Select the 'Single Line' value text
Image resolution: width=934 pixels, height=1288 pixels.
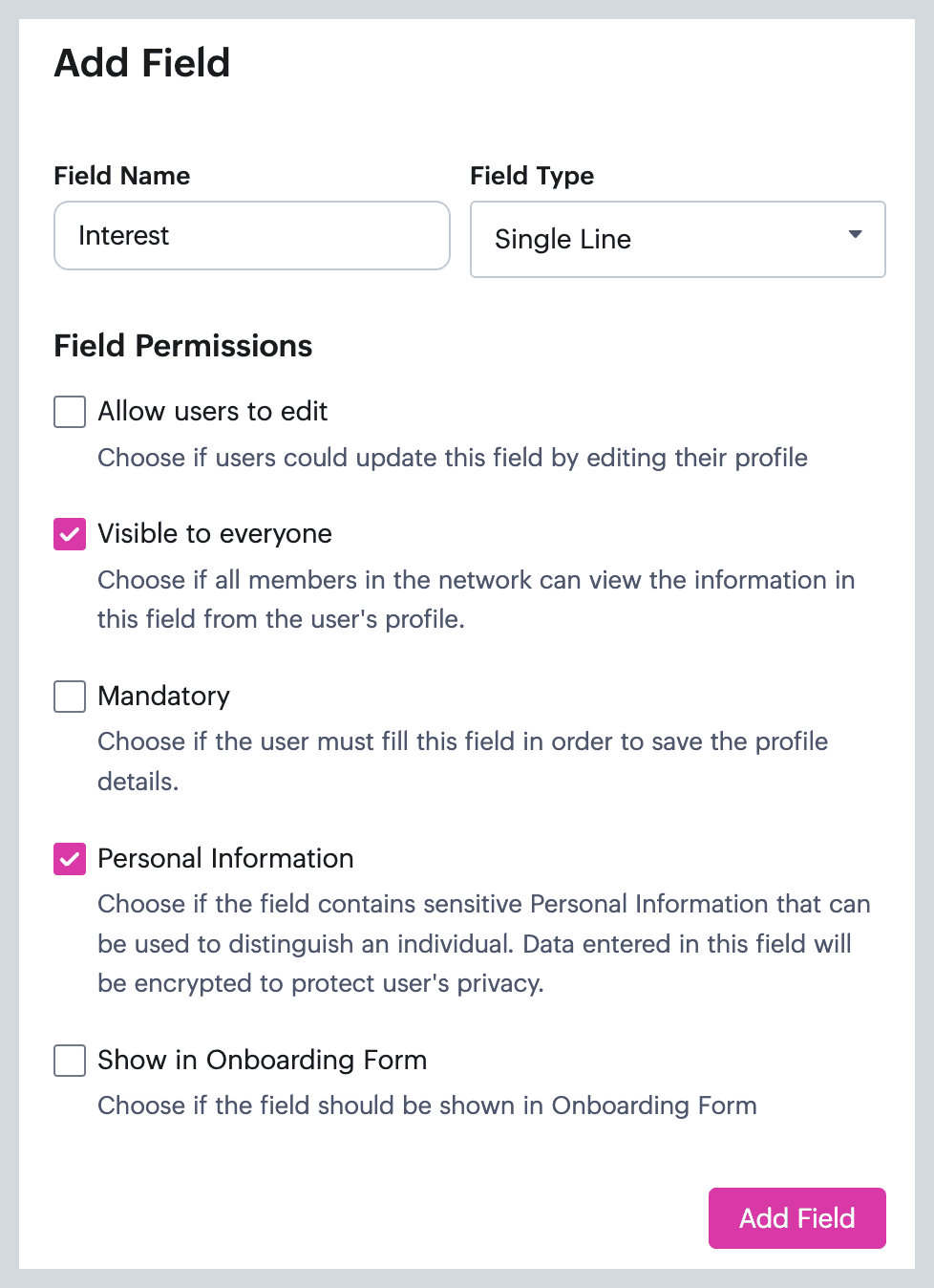(563, 240)
